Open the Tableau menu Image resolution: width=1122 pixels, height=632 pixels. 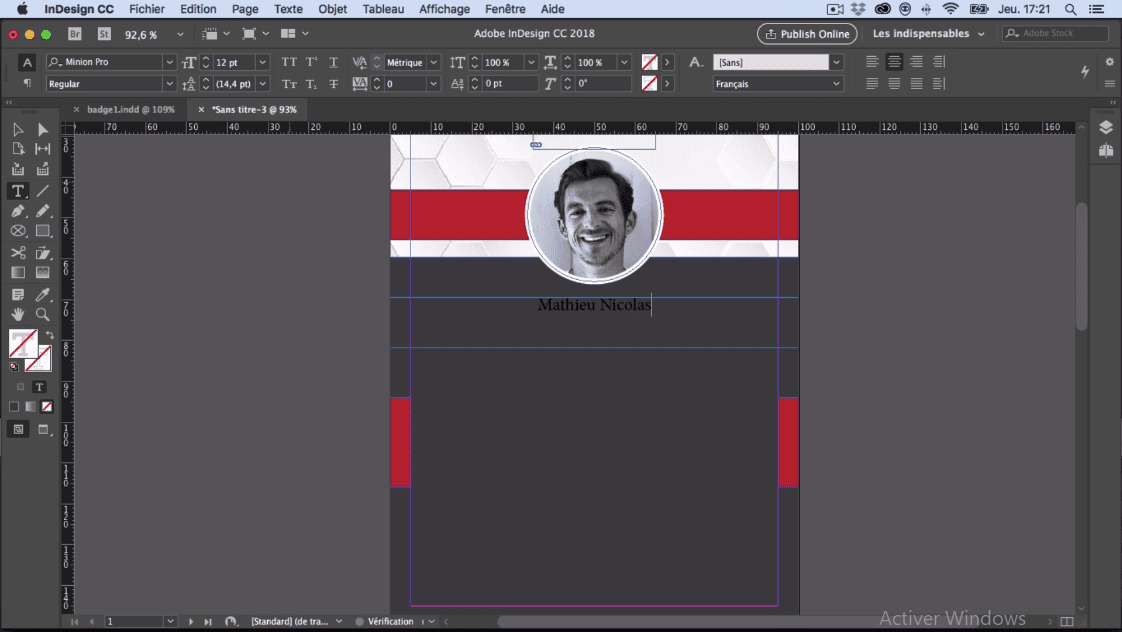[383, 9]
